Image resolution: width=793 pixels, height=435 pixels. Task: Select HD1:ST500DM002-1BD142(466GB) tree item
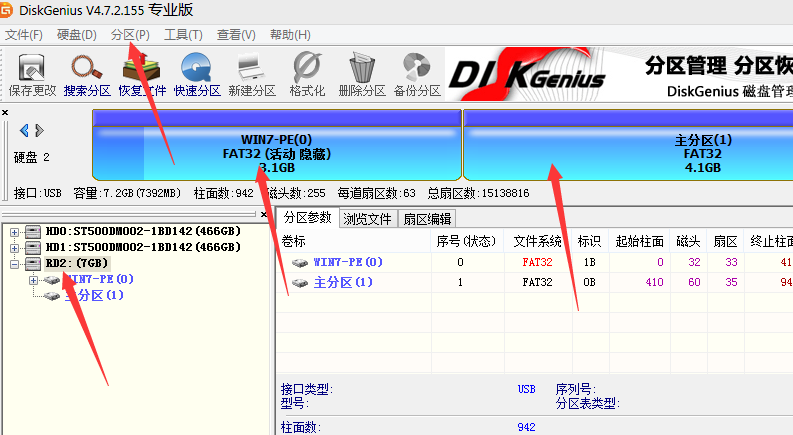[143, 247]
